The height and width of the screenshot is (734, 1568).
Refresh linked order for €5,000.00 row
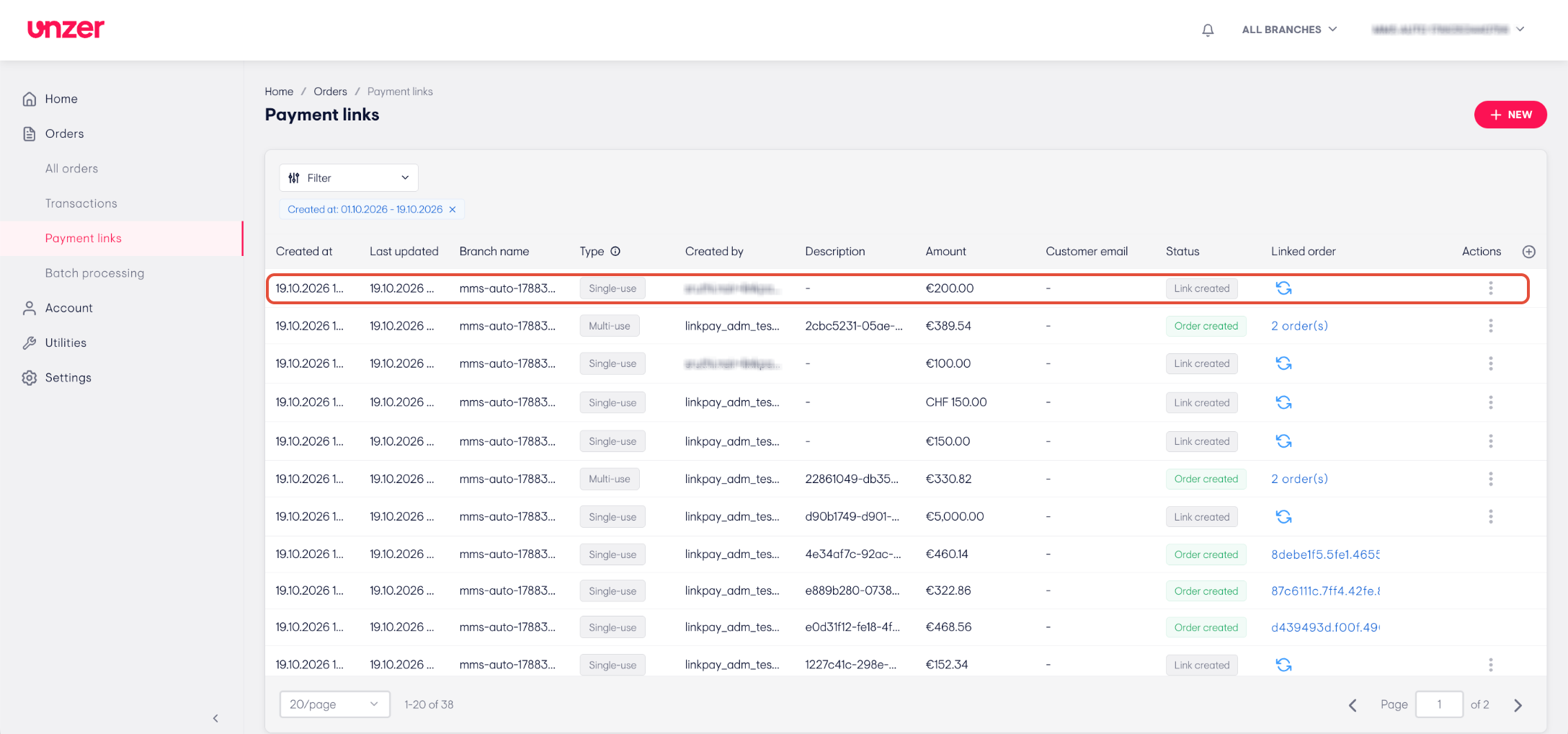(1283, 517)
